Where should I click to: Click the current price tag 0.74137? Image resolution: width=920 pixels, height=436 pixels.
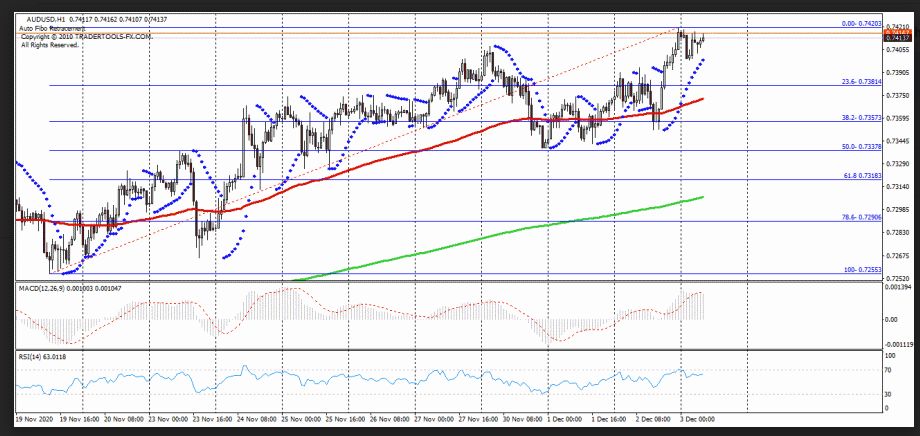(x=897, y=36)
